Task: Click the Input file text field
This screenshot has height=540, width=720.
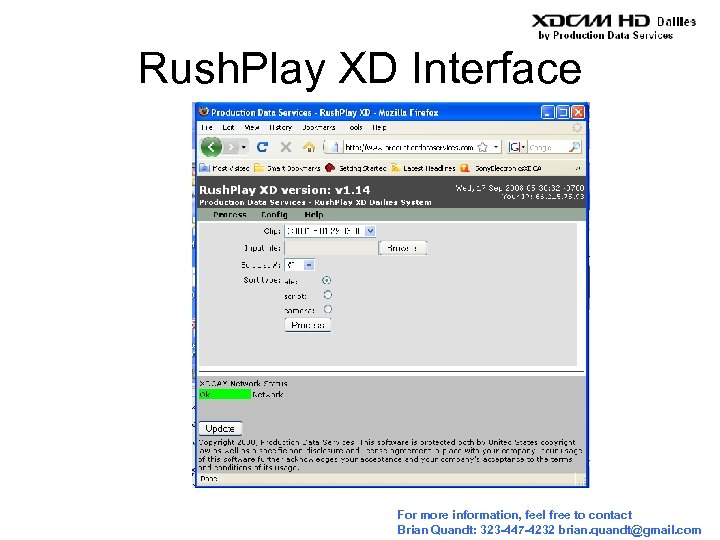Action: (331, 248)
